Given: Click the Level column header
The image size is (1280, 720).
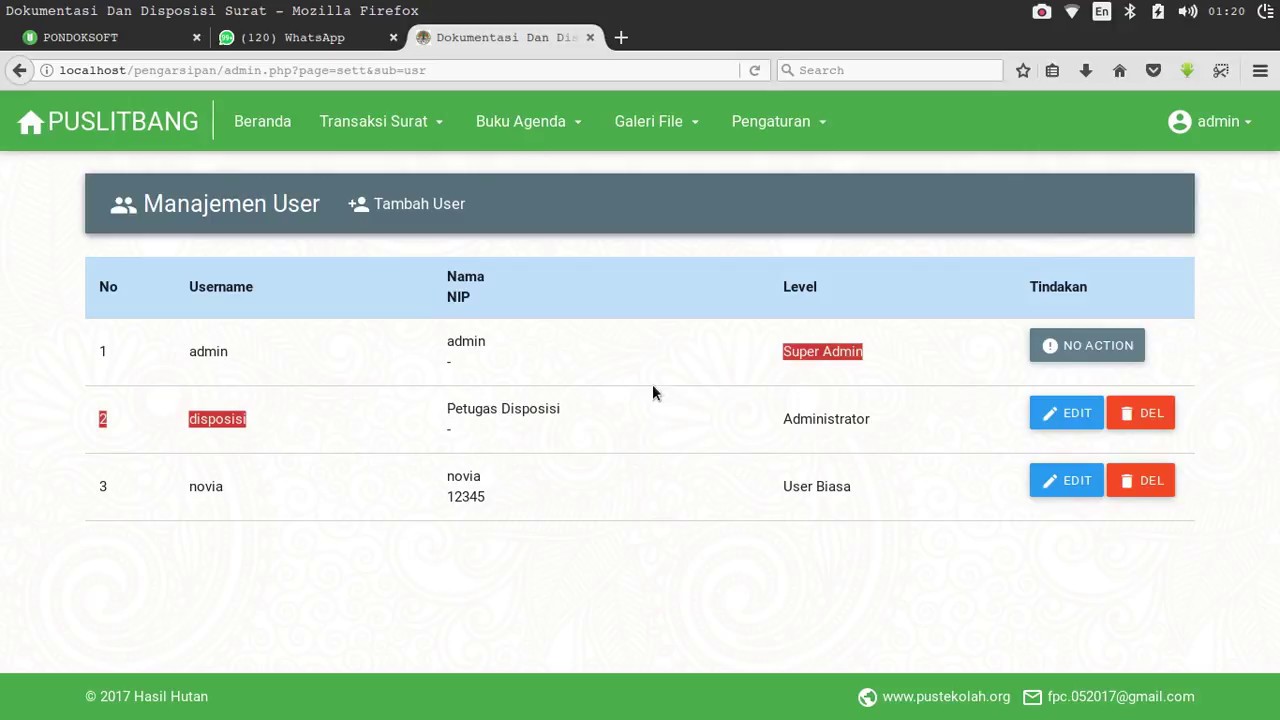Looking at the screenshot, I should click(x=800, y=287).
